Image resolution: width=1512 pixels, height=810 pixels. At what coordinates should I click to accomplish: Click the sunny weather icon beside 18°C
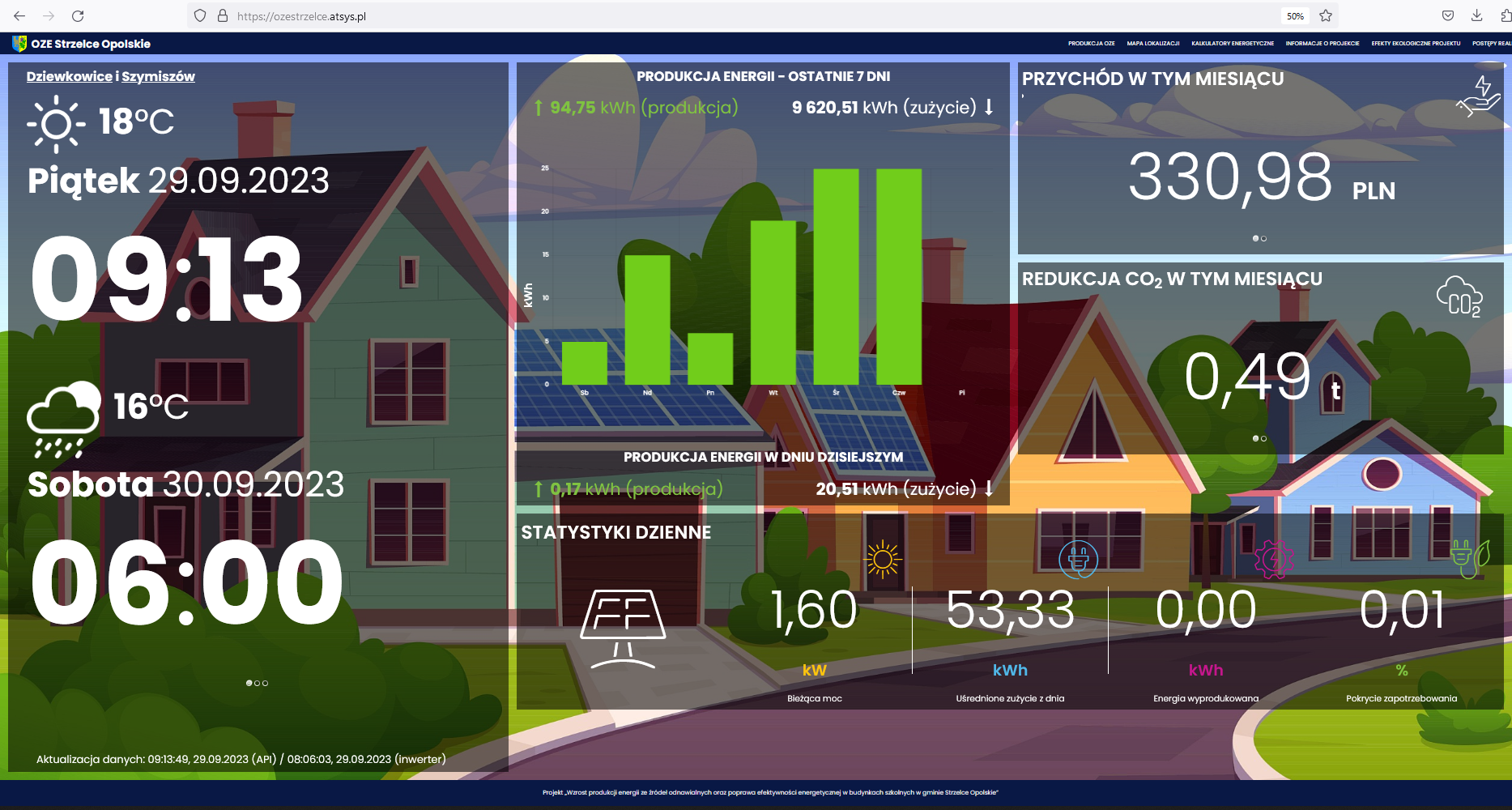56,124
